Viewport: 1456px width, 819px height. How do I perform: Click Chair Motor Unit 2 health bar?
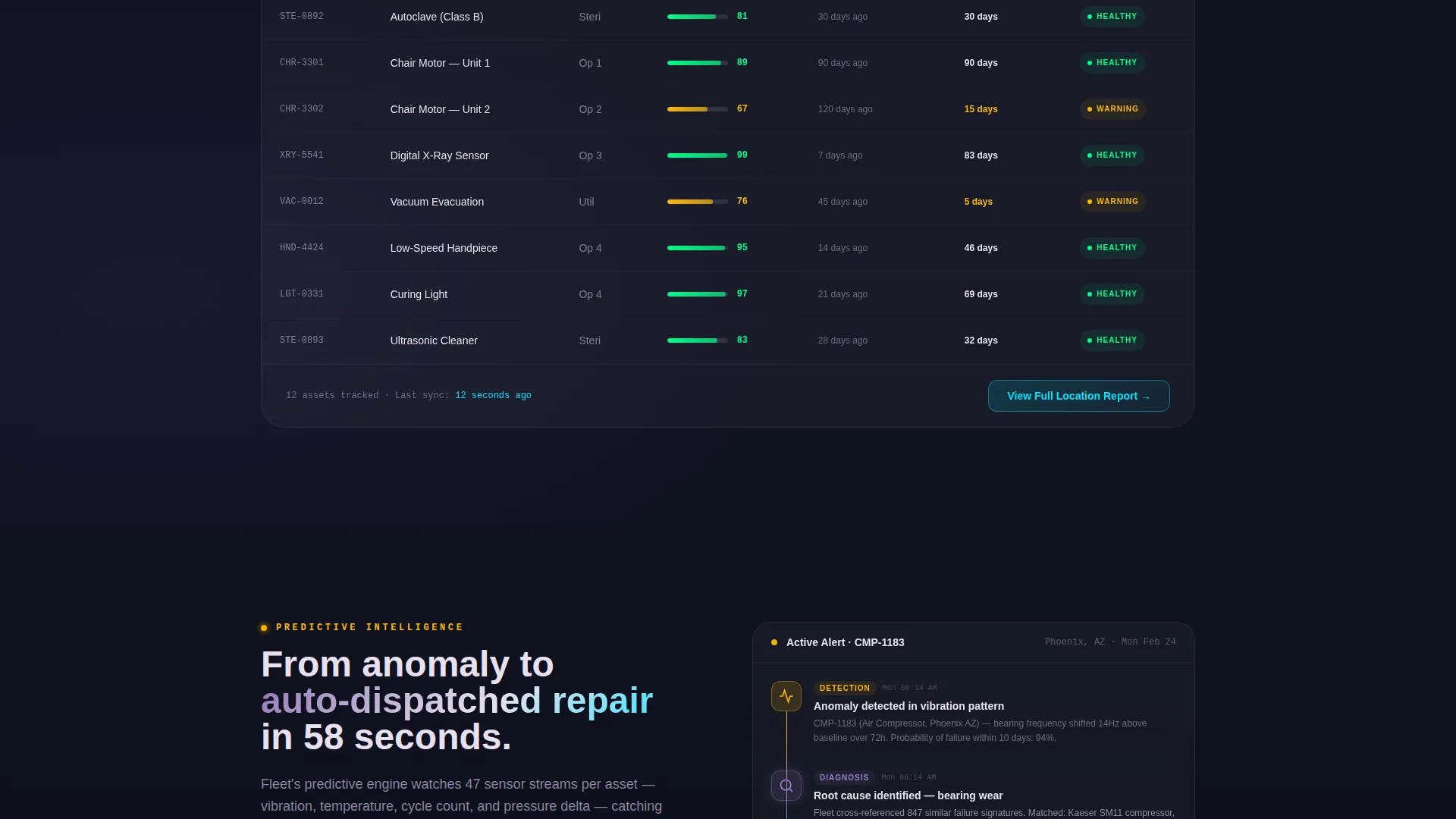click(698, 109)
